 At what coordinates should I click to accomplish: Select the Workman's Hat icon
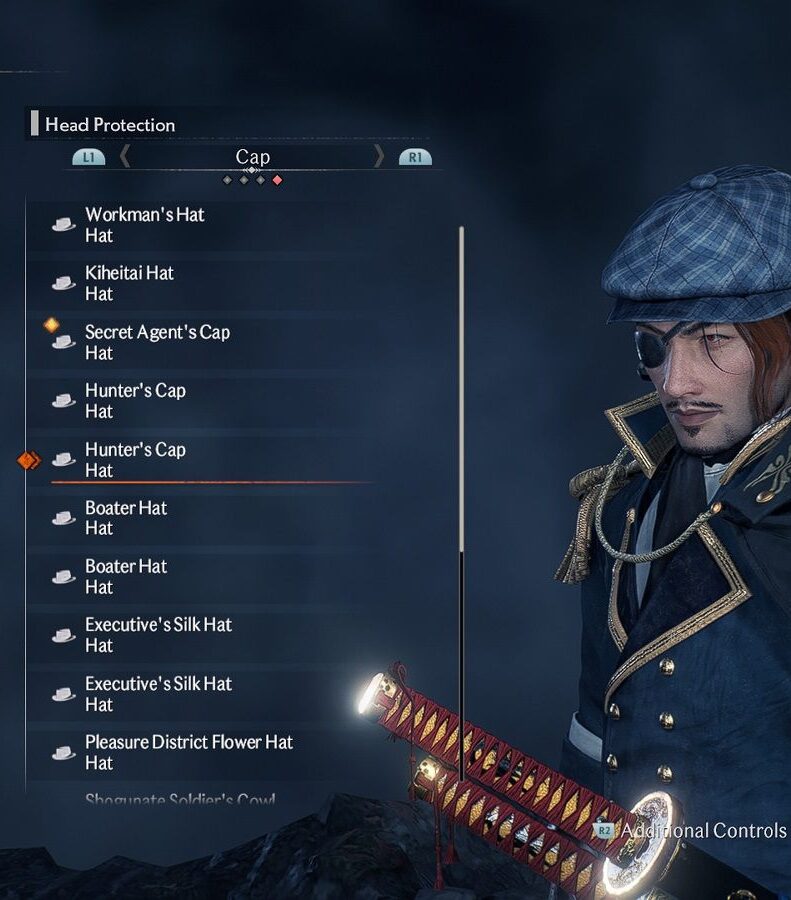(x=63, y=224)
